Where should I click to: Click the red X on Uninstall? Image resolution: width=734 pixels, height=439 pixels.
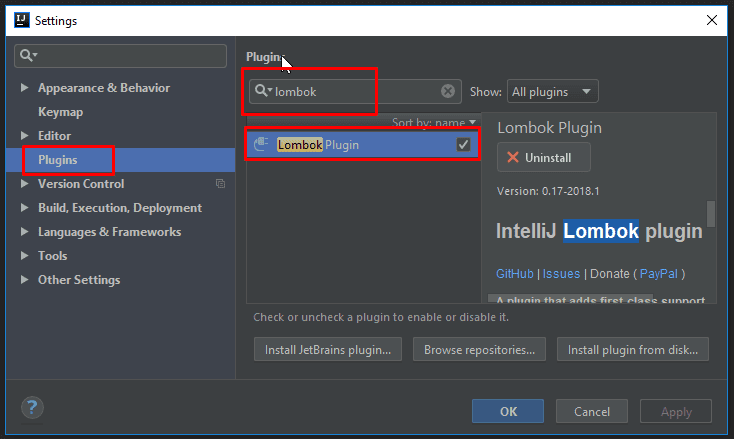coord(513,157)
